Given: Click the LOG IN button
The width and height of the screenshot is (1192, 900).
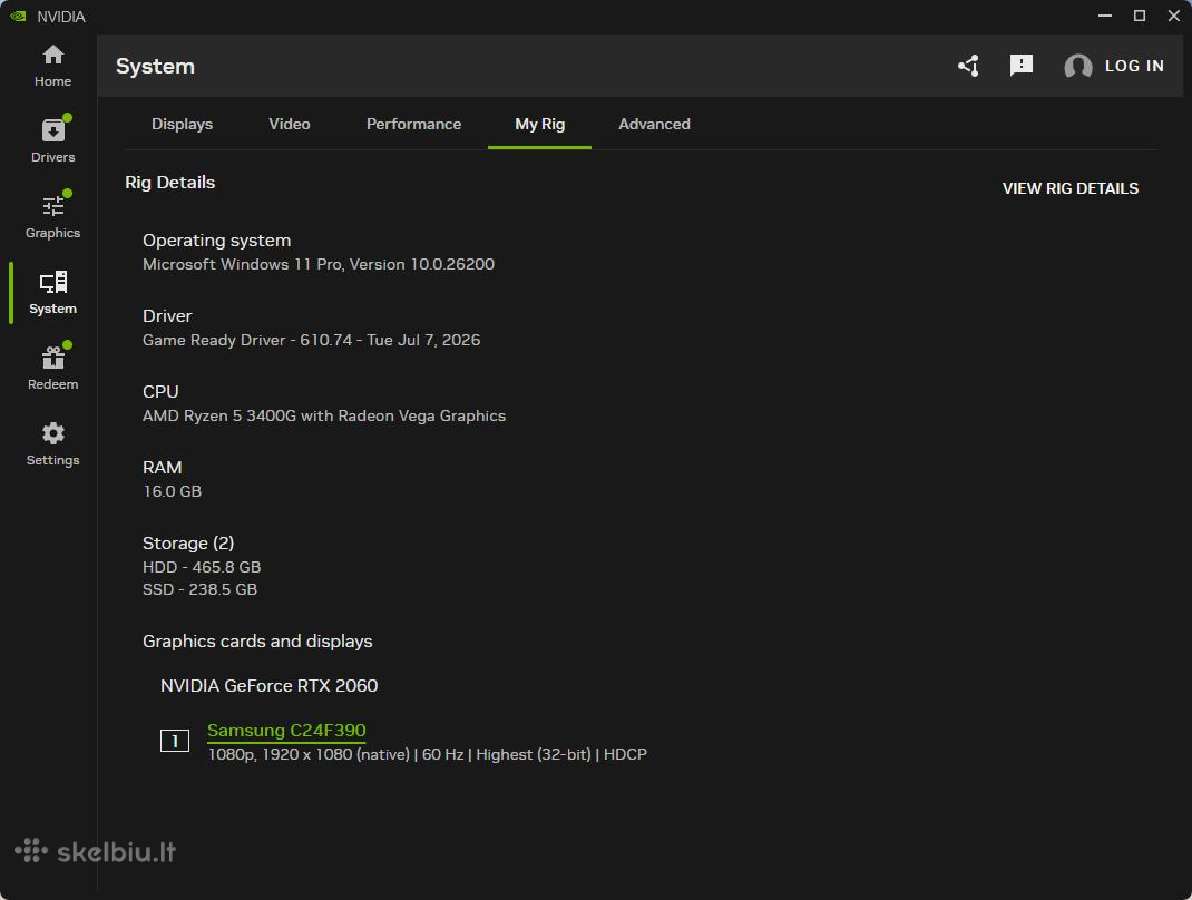Looking at the screenshot, I should point(1134,66).
